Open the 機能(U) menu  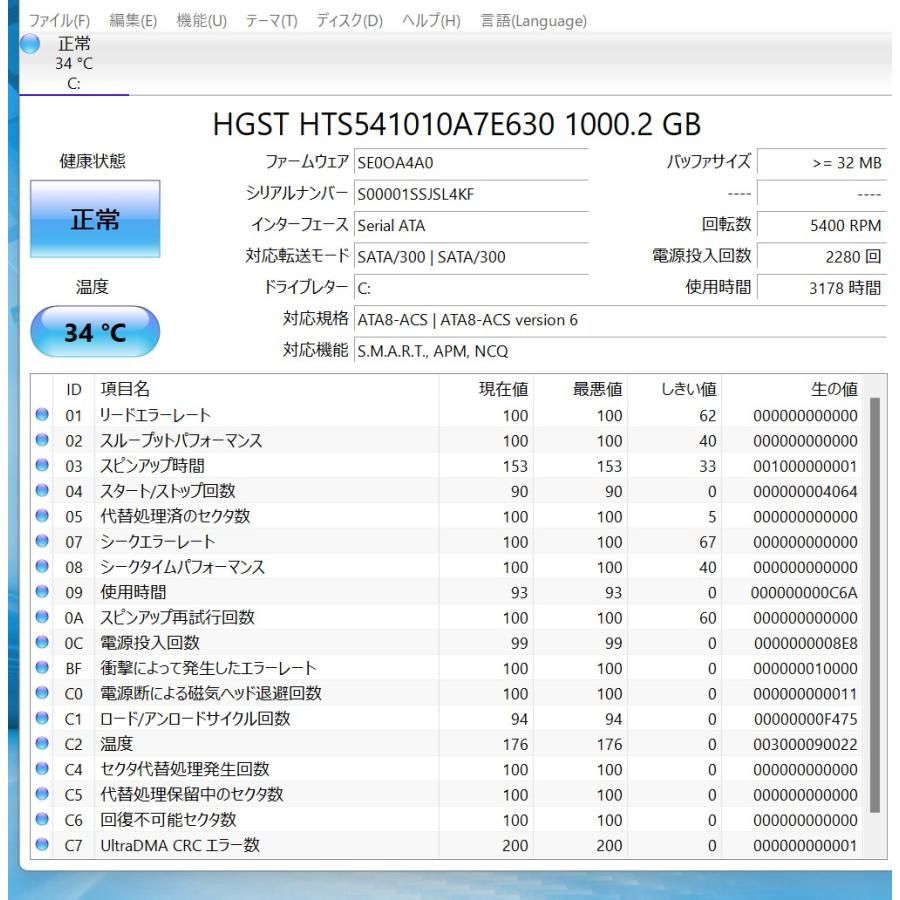pos(201,21)
